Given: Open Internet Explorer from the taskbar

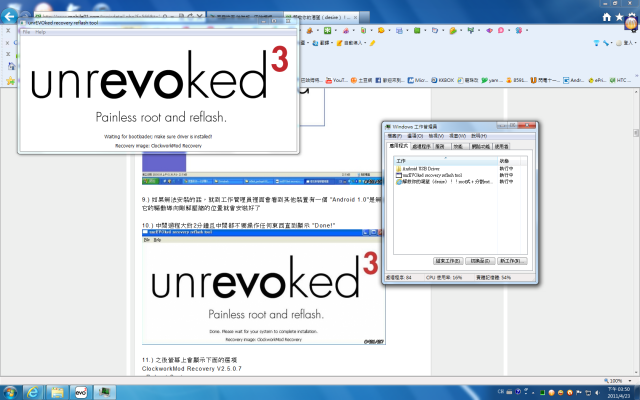Looking at the screenshot, I should [x=33, y=392].
